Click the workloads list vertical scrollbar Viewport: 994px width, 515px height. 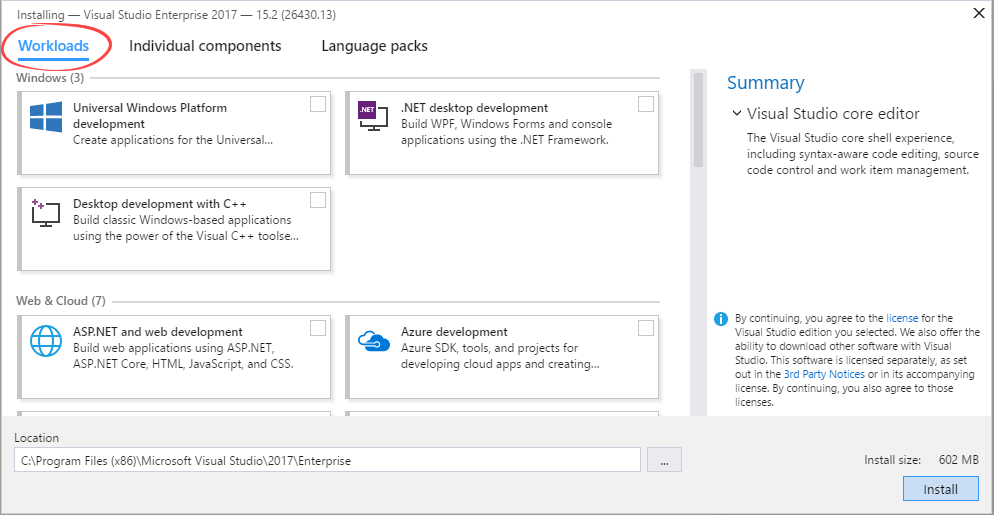click(698, 120)
